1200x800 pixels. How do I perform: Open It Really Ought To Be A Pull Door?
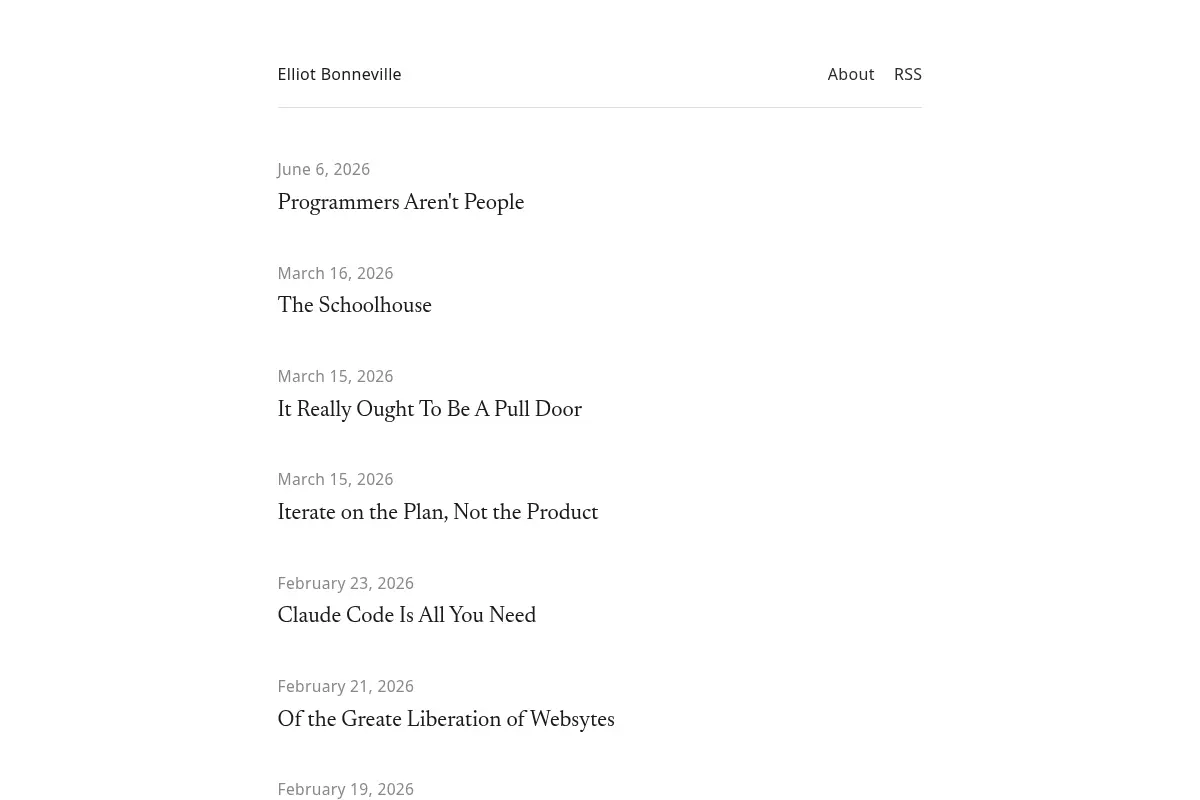click(429, 410)
